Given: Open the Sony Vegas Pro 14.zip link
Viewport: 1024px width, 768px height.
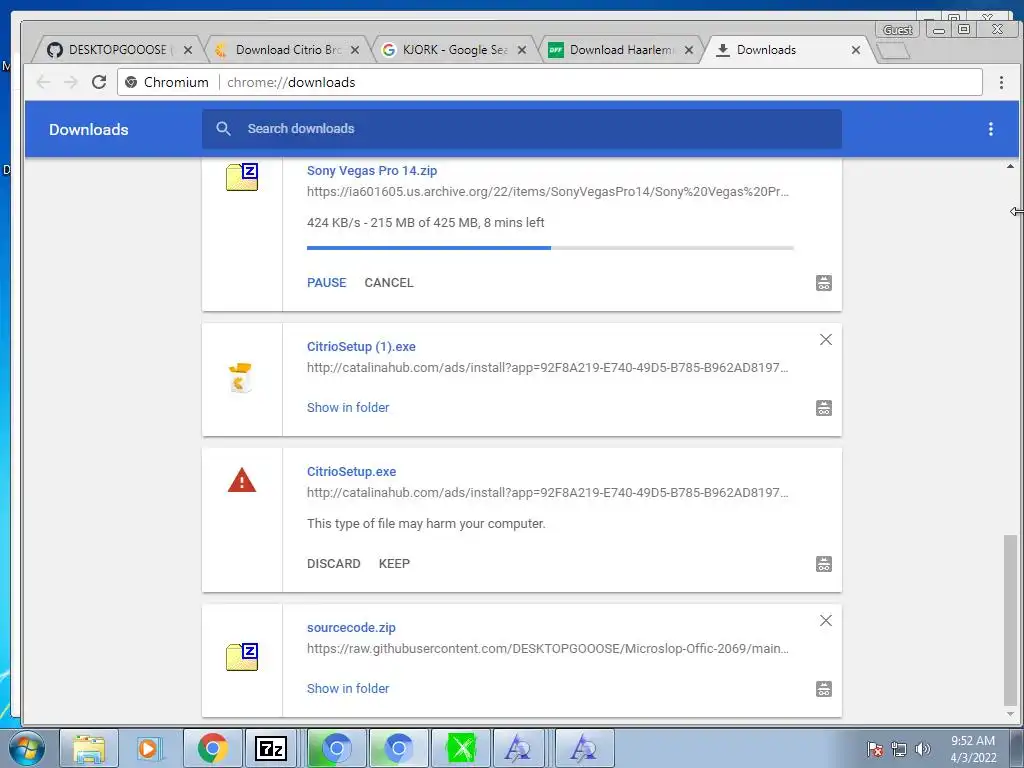Looking at the screenshot, I should click(372, 170).
